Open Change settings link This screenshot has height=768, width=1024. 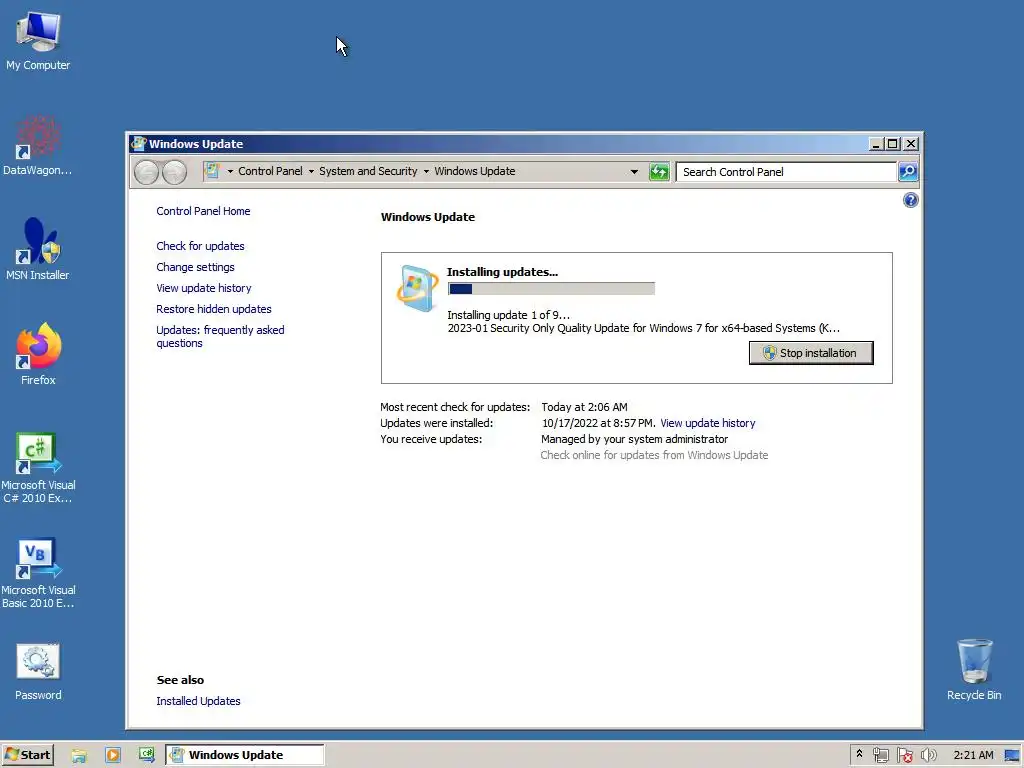(x=195, y=267)
